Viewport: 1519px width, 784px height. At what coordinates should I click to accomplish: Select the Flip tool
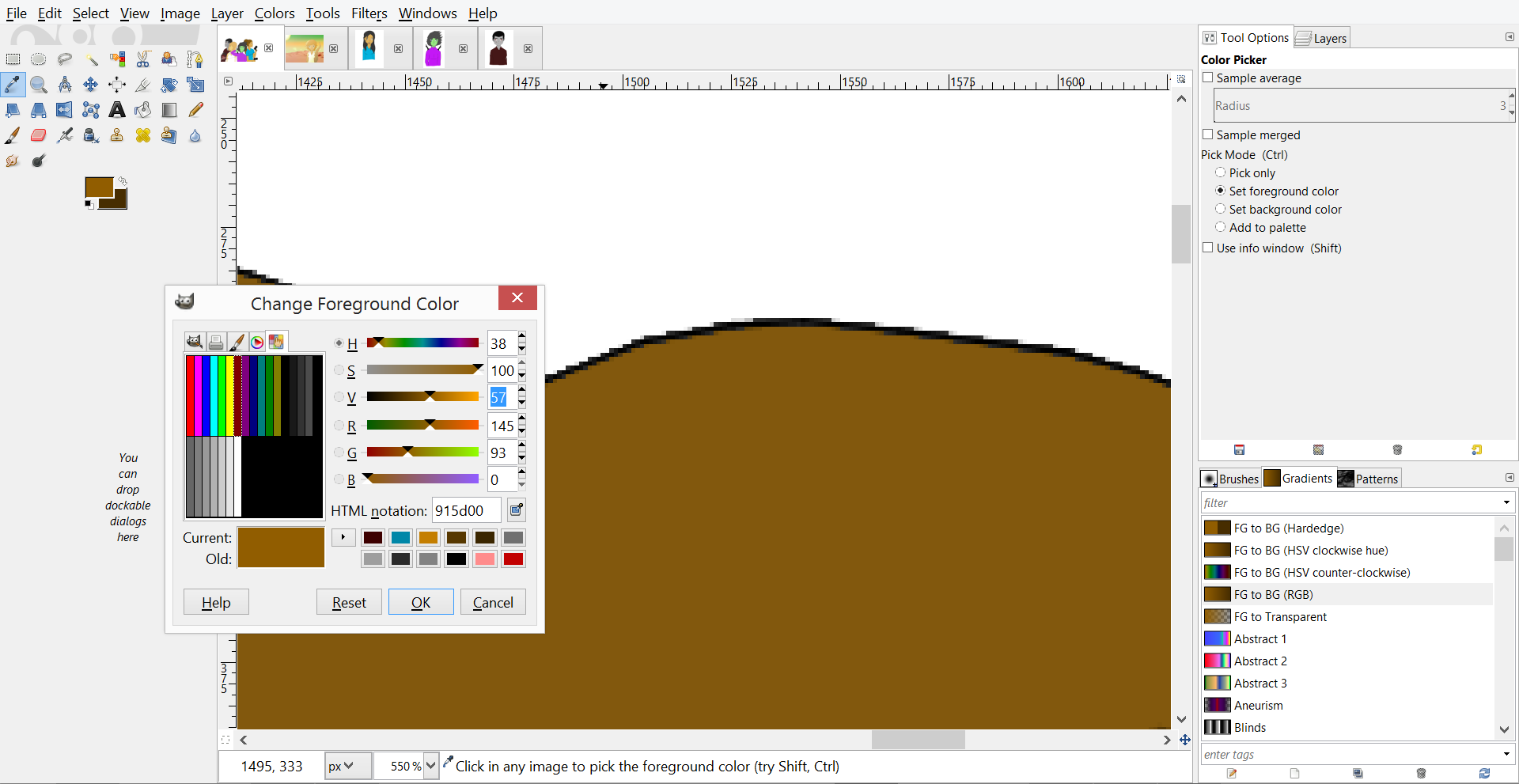point(64,110)
